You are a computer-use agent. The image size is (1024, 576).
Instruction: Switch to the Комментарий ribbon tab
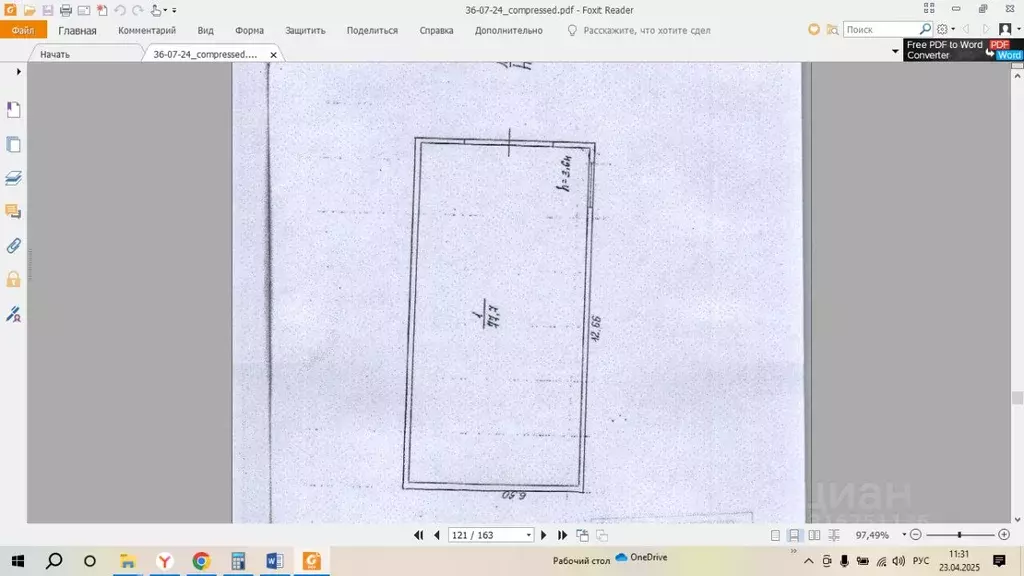click(x=147, y=31)
